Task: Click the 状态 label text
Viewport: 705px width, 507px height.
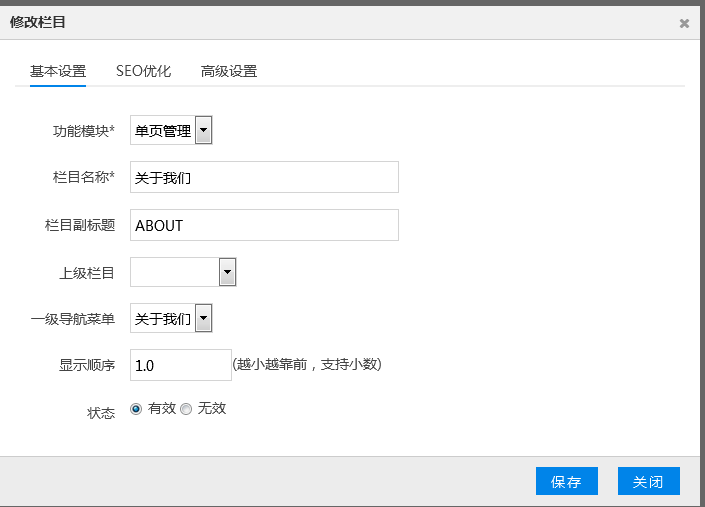Action: tap(101, 412)
